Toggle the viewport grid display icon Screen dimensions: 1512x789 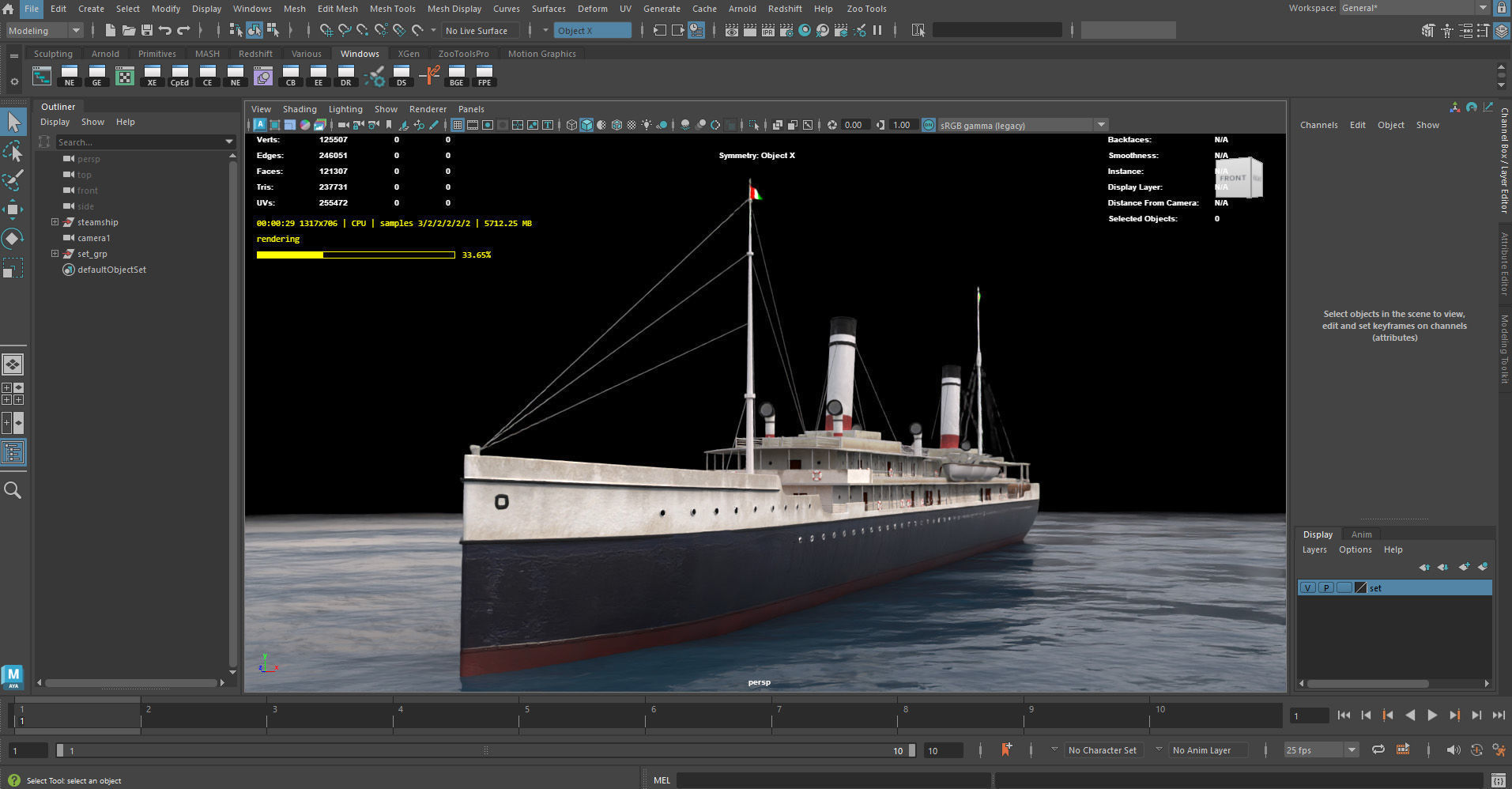457,125
